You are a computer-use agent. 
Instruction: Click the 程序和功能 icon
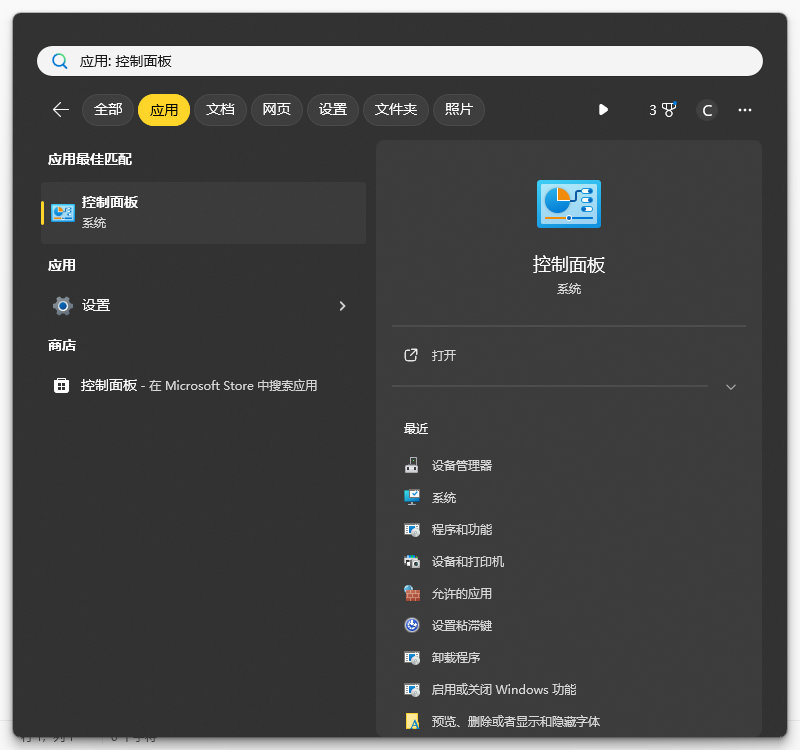[x=412, y=530]
